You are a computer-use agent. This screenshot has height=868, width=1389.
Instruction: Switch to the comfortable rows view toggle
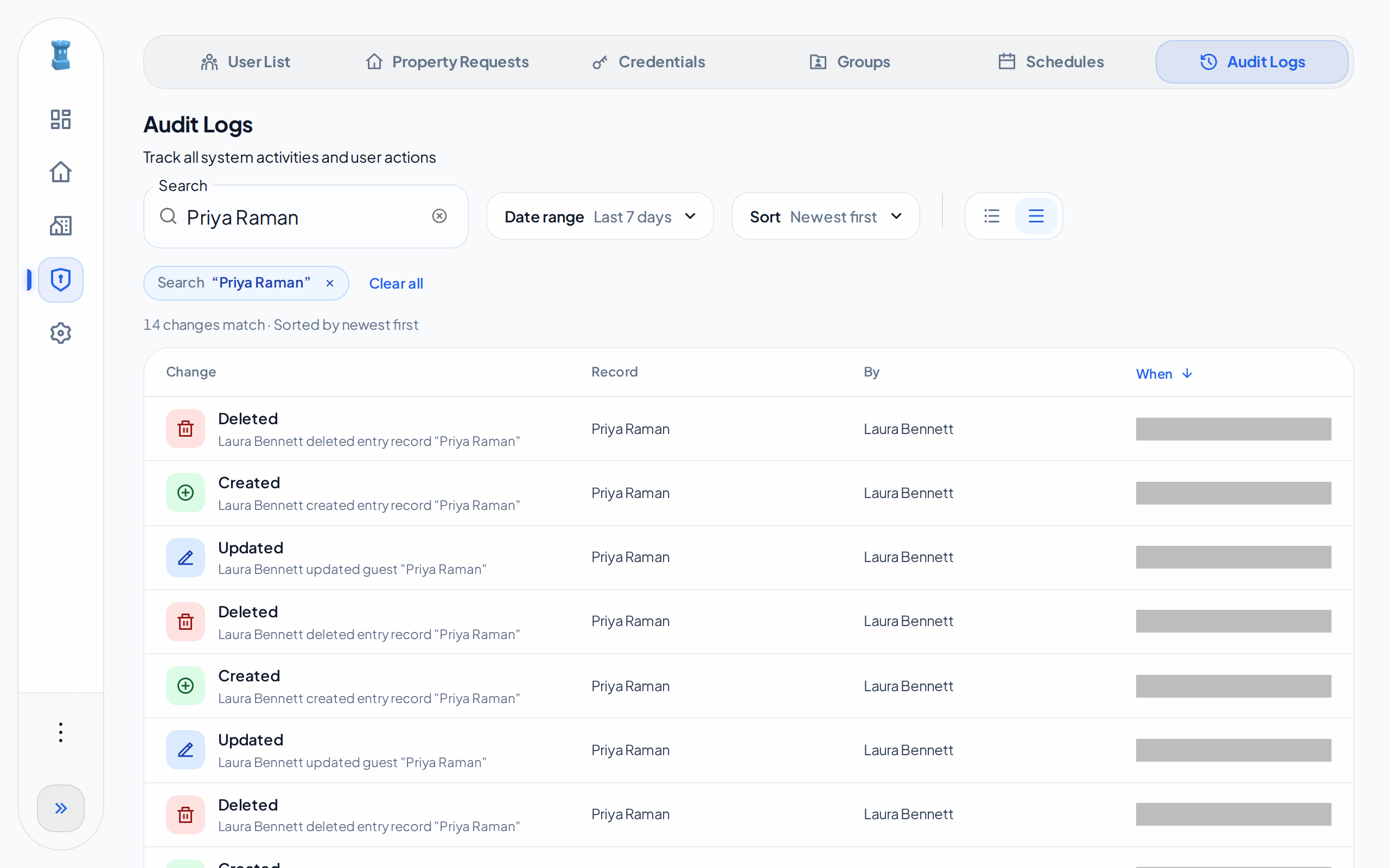(1036, 216)
